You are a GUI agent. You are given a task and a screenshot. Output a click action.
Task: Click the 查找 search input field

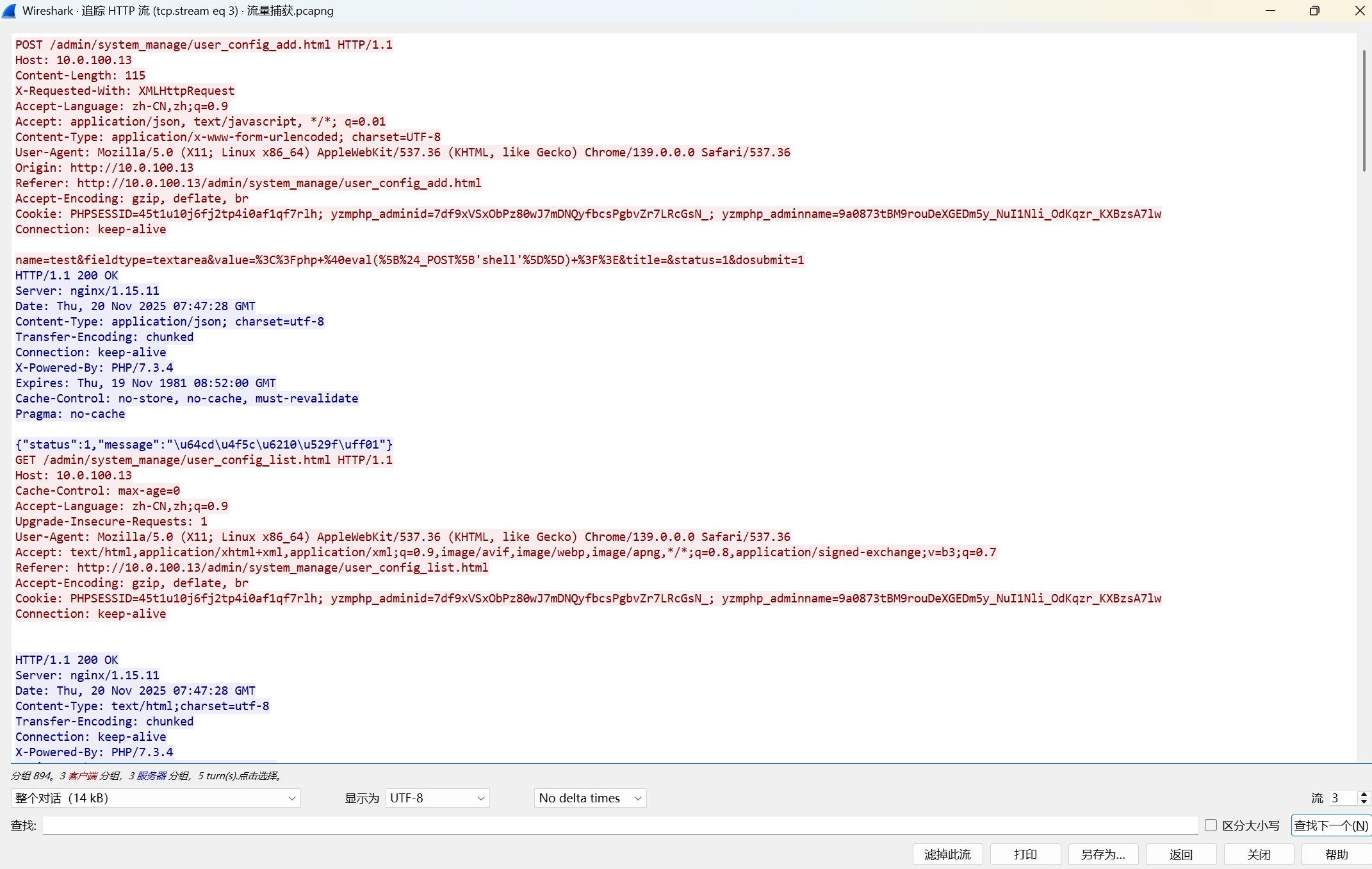[620, 825]
